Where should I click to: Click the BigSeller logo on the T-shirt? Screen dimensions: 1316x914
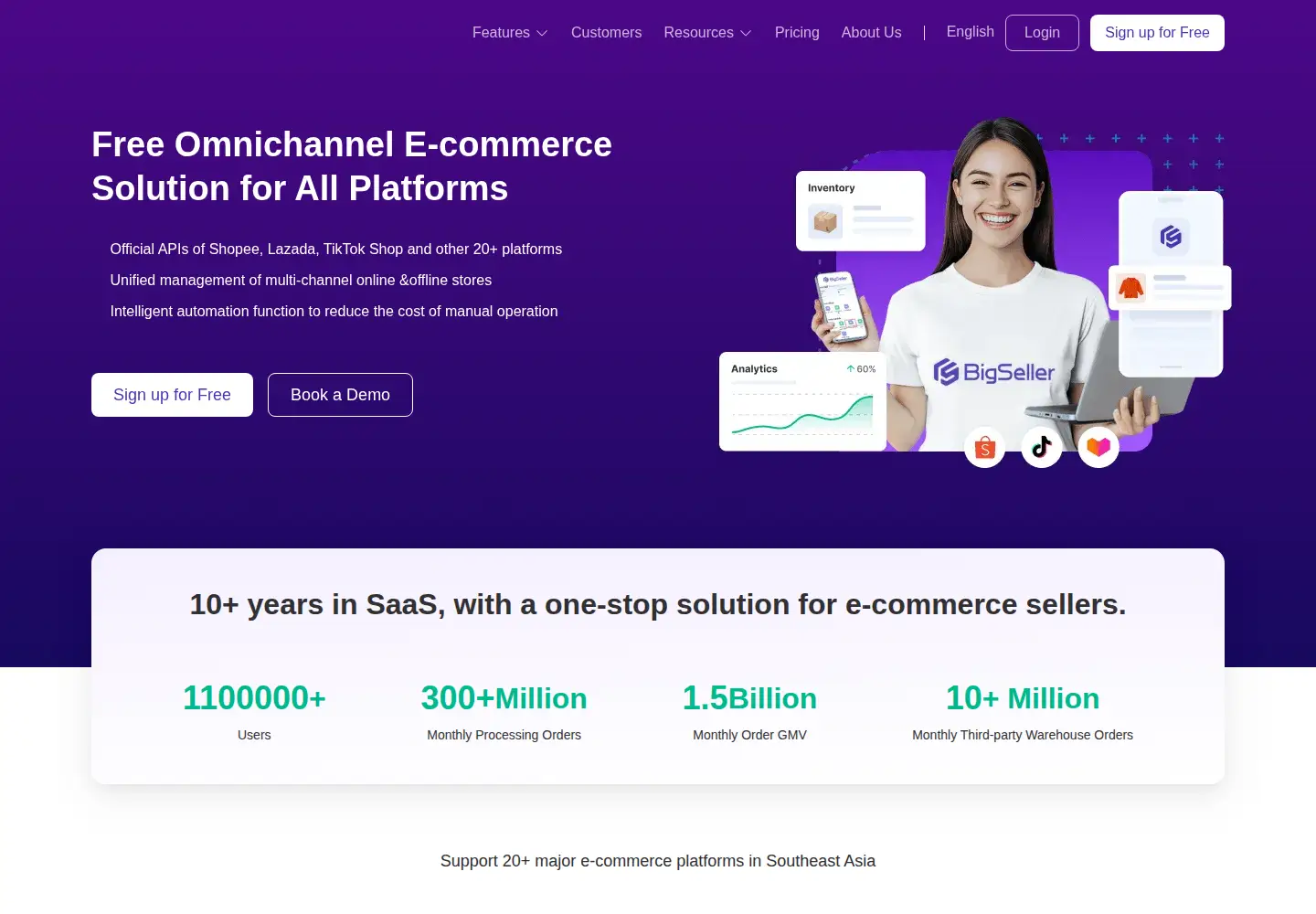993,372
